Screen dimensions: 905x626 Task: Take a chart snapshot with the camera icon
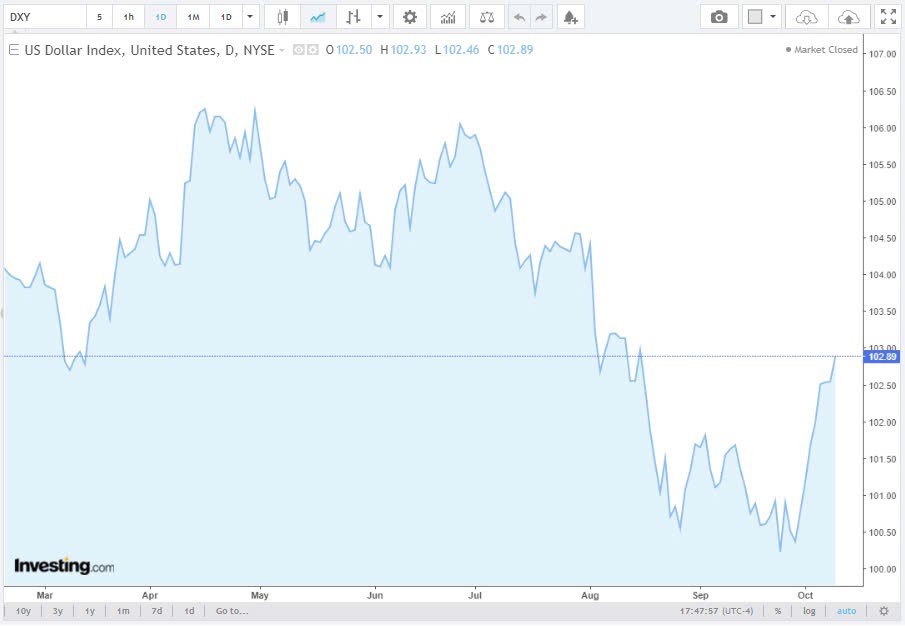(x=719, y=16)
